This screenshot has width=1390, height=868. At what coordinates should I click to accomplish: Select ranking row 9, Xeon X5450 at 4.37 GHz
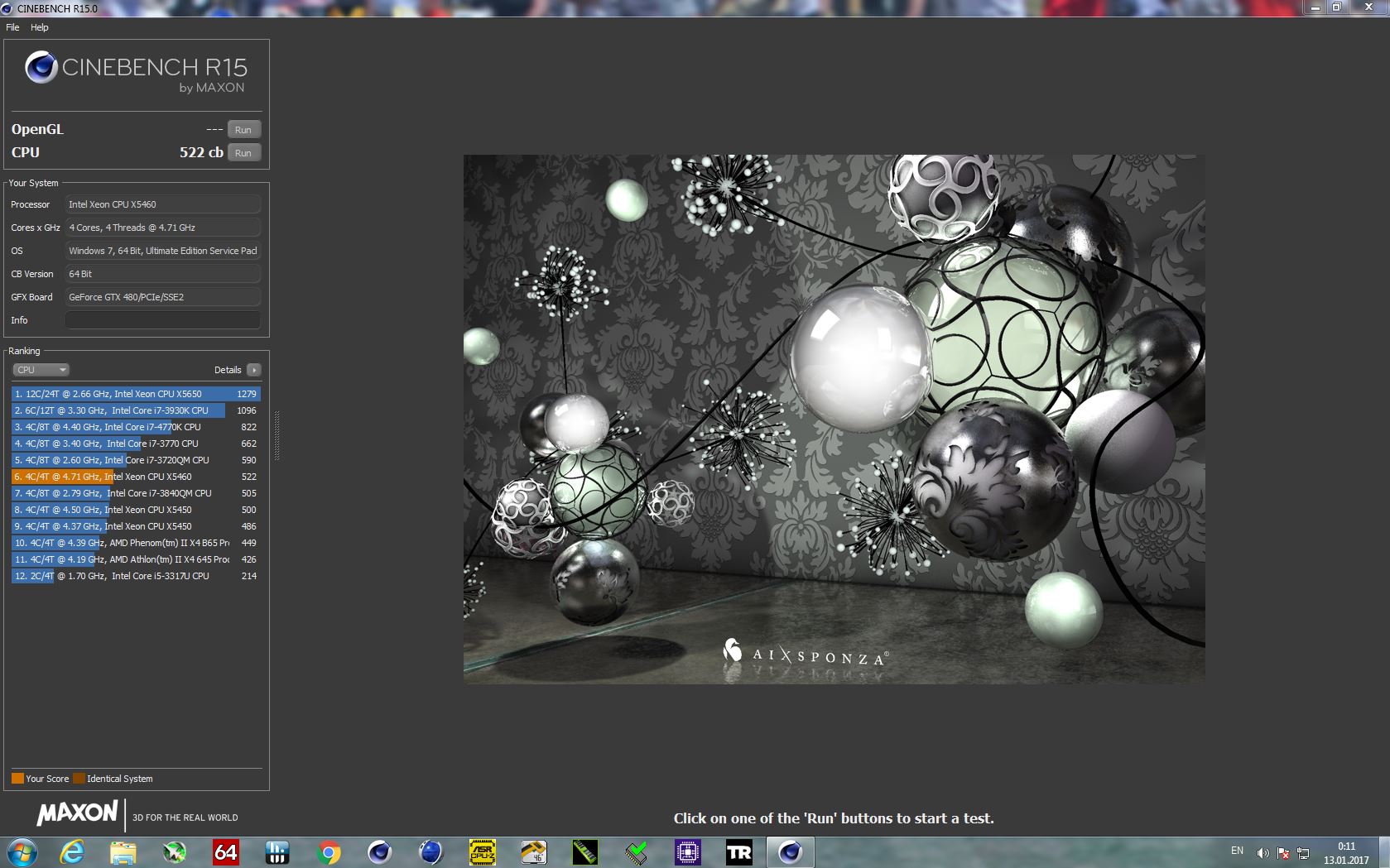pos(136,526)
